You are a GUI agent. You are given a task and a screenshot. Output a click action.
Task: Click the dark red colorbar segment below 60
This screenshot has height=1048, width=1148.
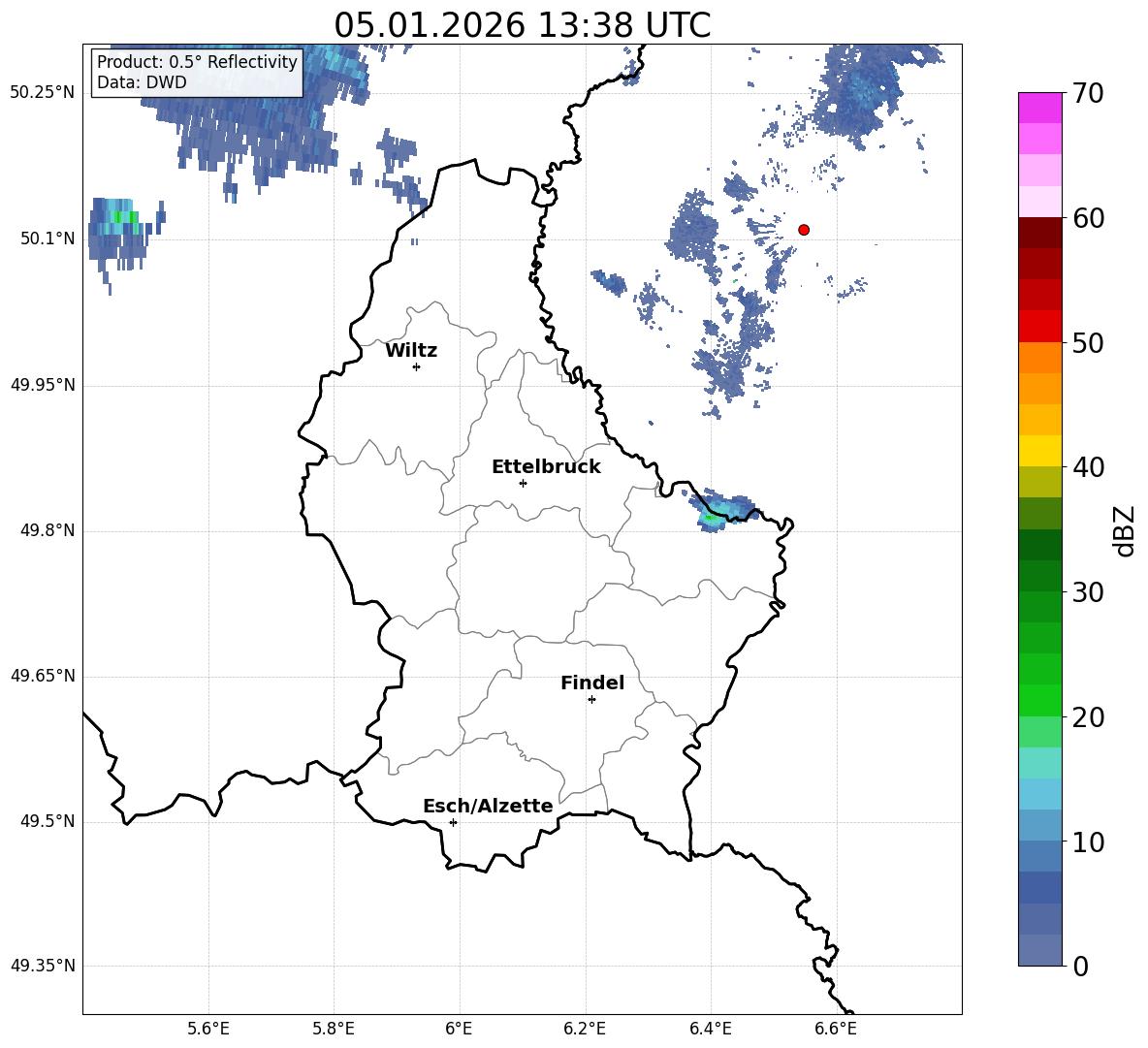click(x=1040, y=233)
